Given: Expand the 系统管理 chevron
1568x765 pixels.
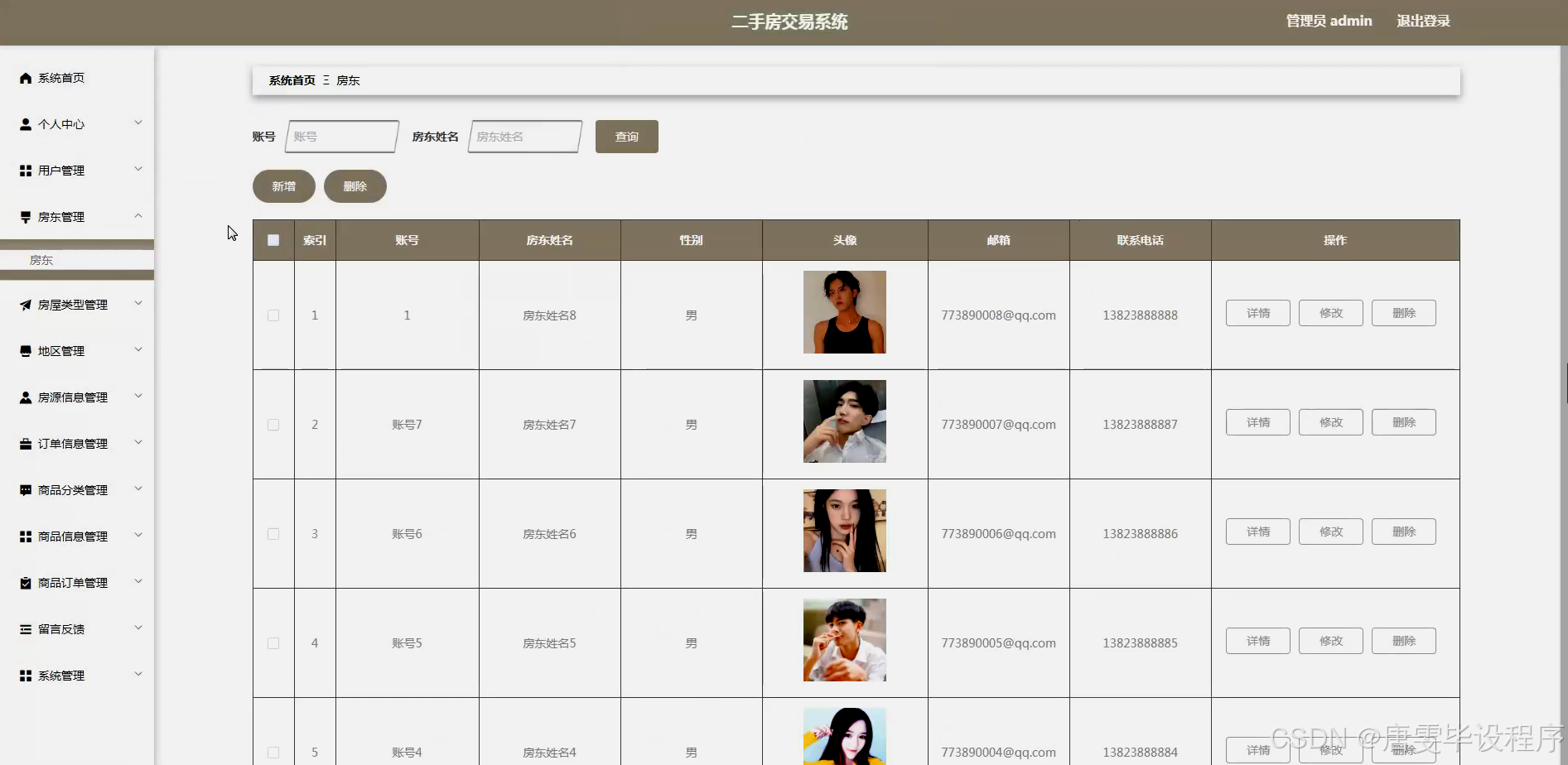Looking at the screenshot, I should point(138,675).
